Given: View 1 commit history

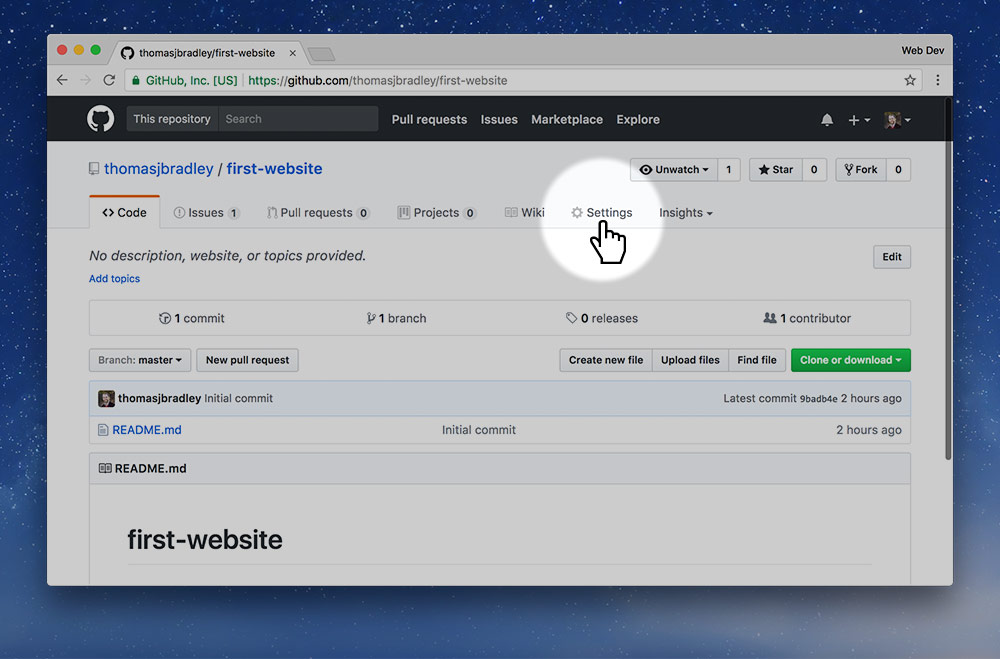Looking at the screenshot, I should click(191, 318).
